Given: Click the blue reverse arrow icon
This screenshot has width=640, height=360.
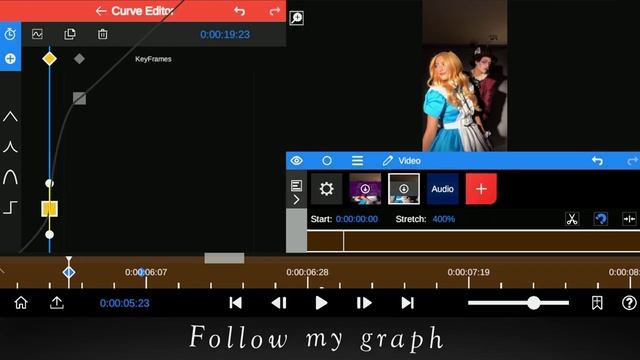Looking at the screenshot, I should click(600, 219).
